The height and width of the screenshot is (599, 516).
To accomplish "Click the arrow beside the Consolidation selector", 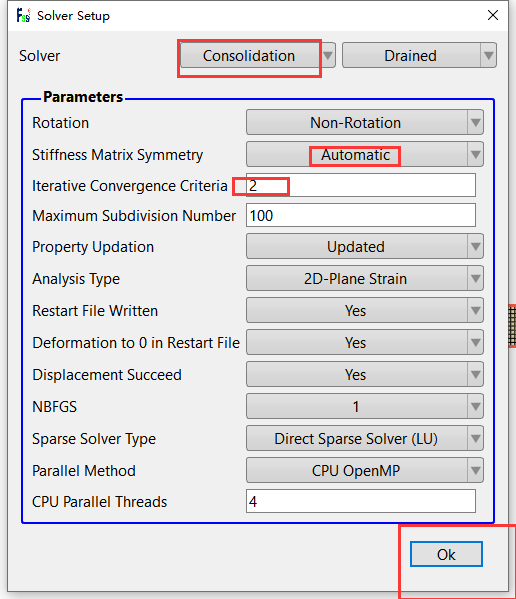I will (328, 55).
